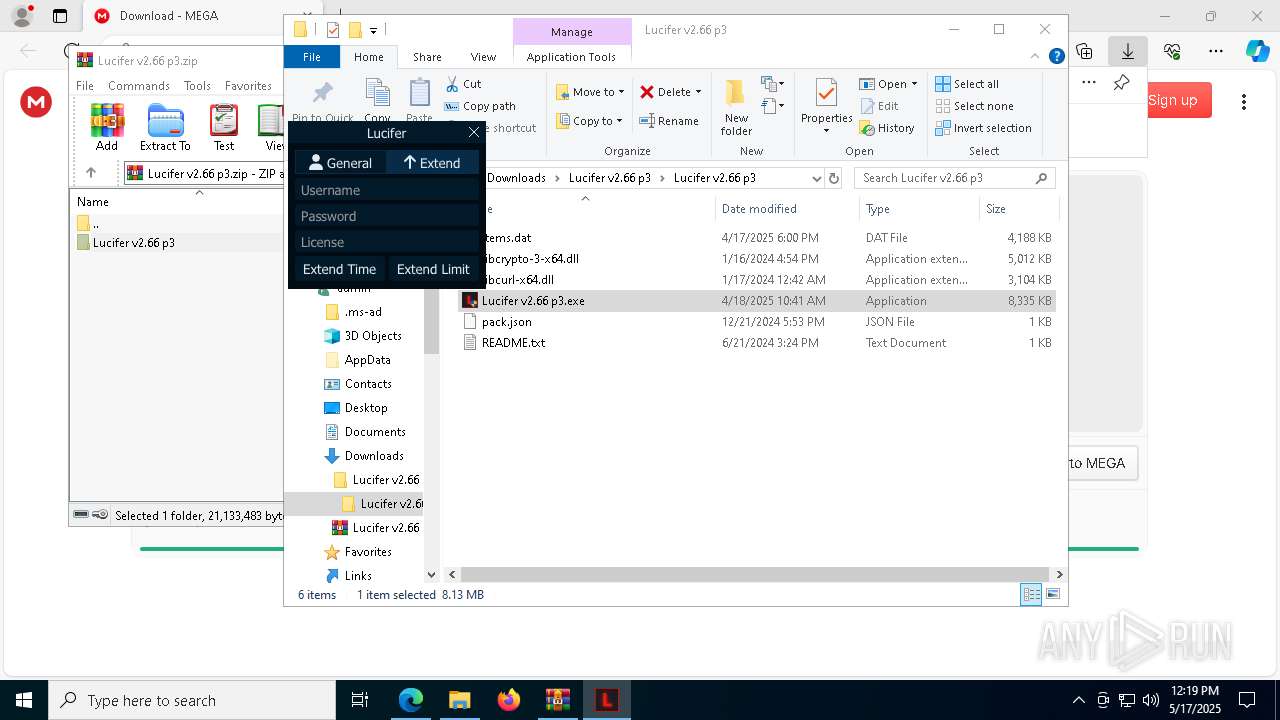This screenshot has height=720, width=1280.
Task: Click WinRAR taskbar icon
Action: tap(557, 700)
